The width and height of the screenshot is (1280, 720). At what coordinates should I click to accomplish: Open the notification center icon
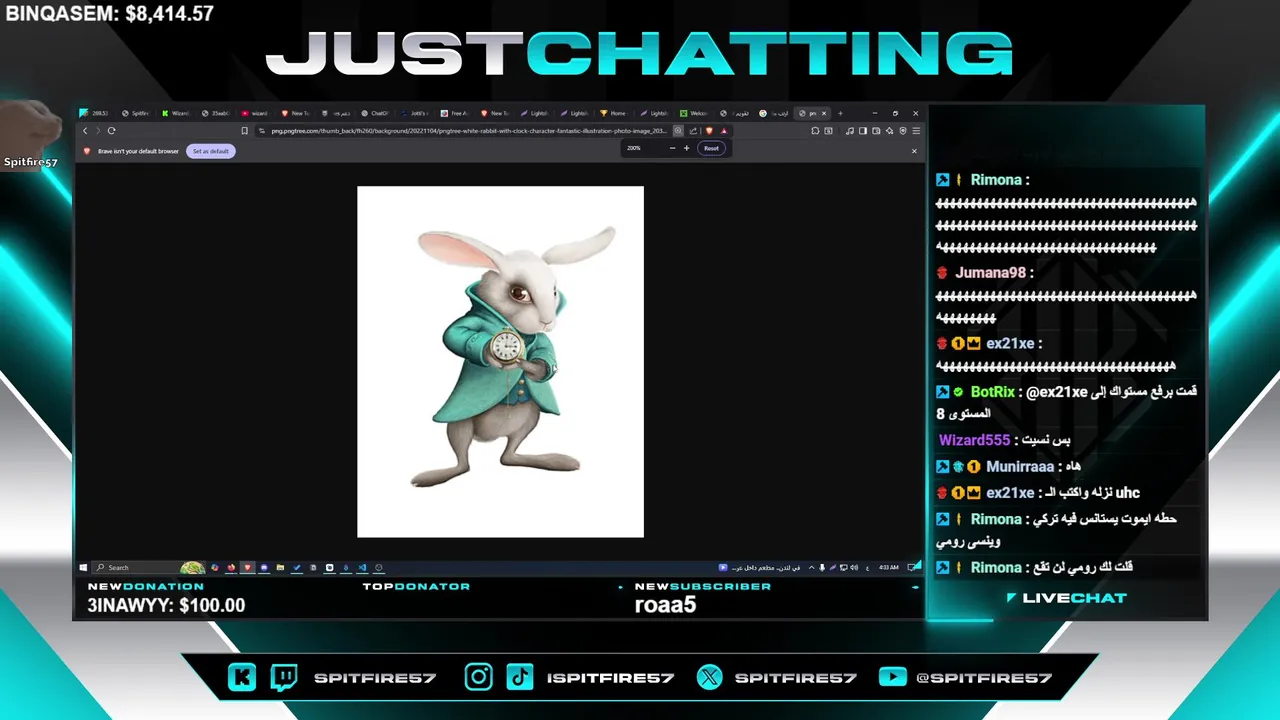click(x=910, y=568)
